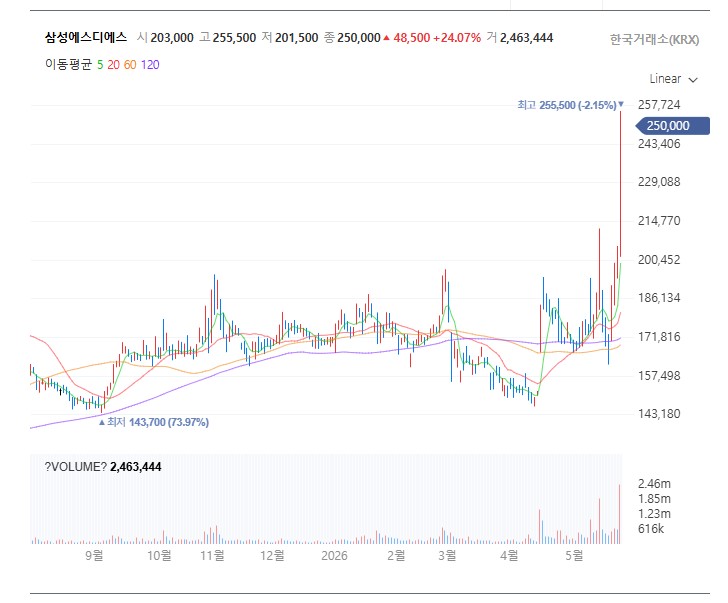Click the low price 201,500 value

[x=297, y=38]
